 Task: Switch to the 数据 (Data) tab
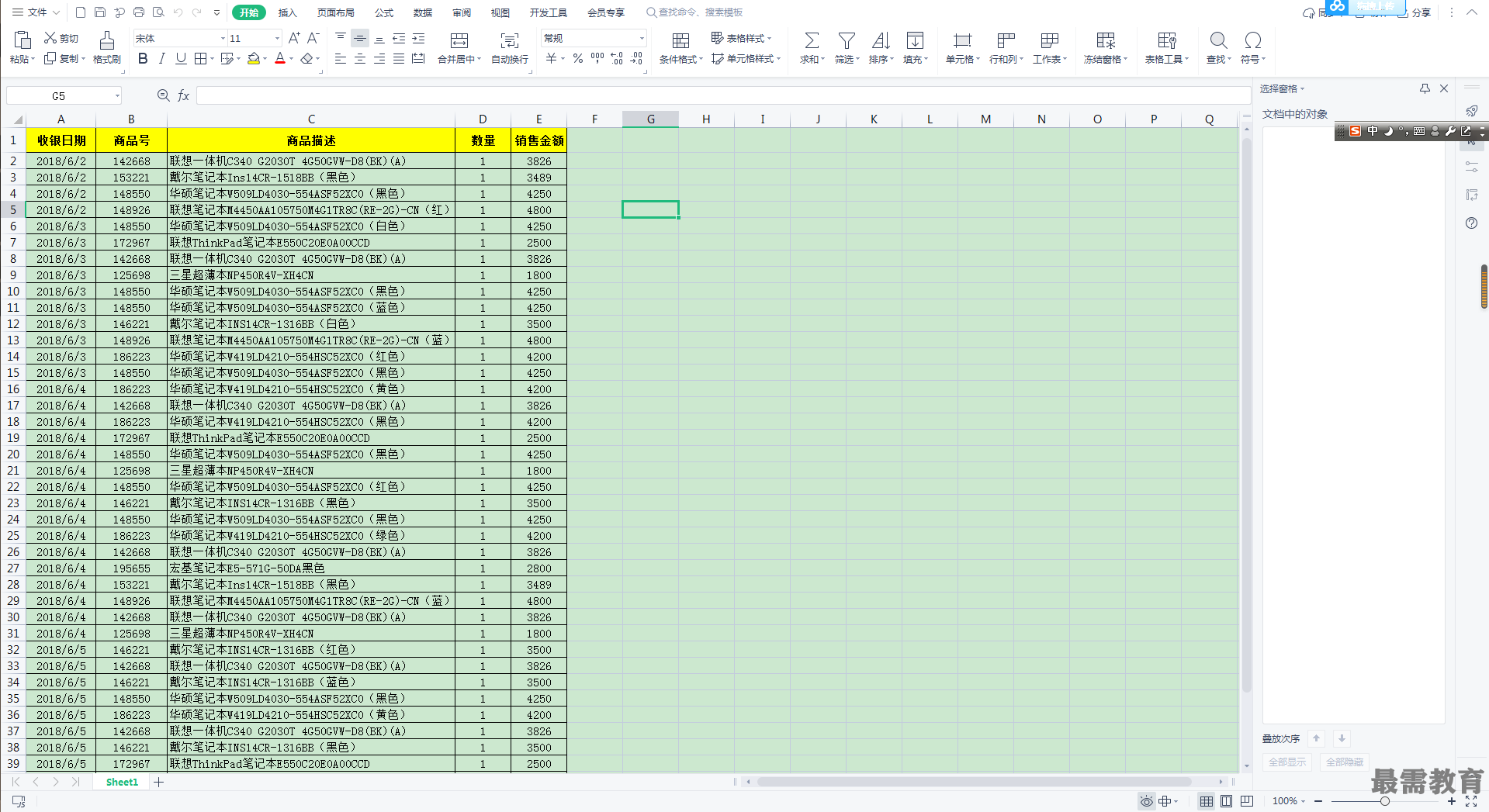(423, 12)
